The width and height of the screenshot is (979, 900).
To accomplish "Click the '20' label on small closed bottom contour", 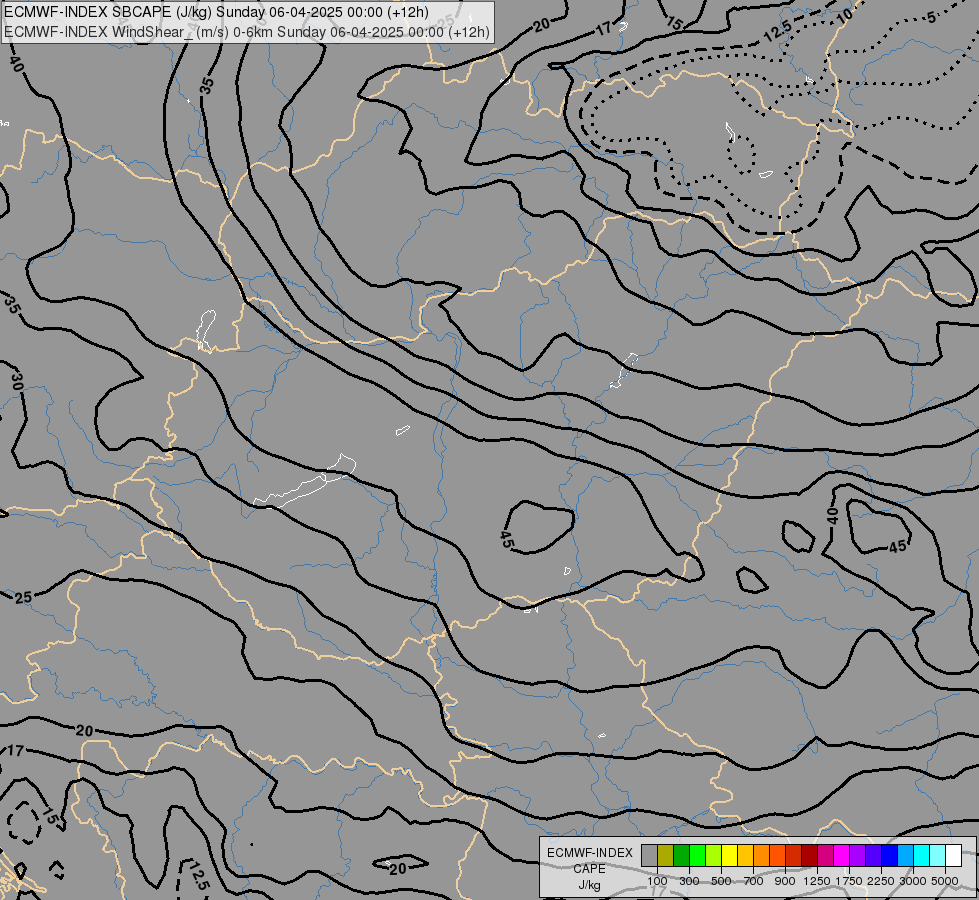I will [x=398, y=868].
